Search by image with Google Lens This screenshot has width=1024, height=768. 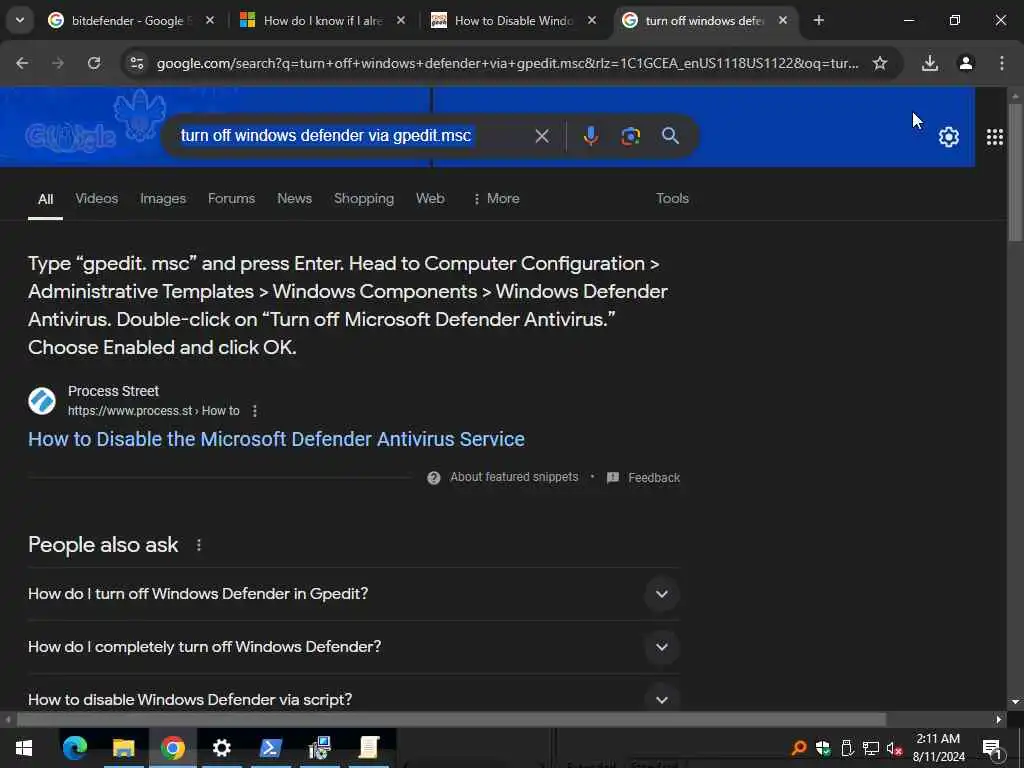point(630,136)
